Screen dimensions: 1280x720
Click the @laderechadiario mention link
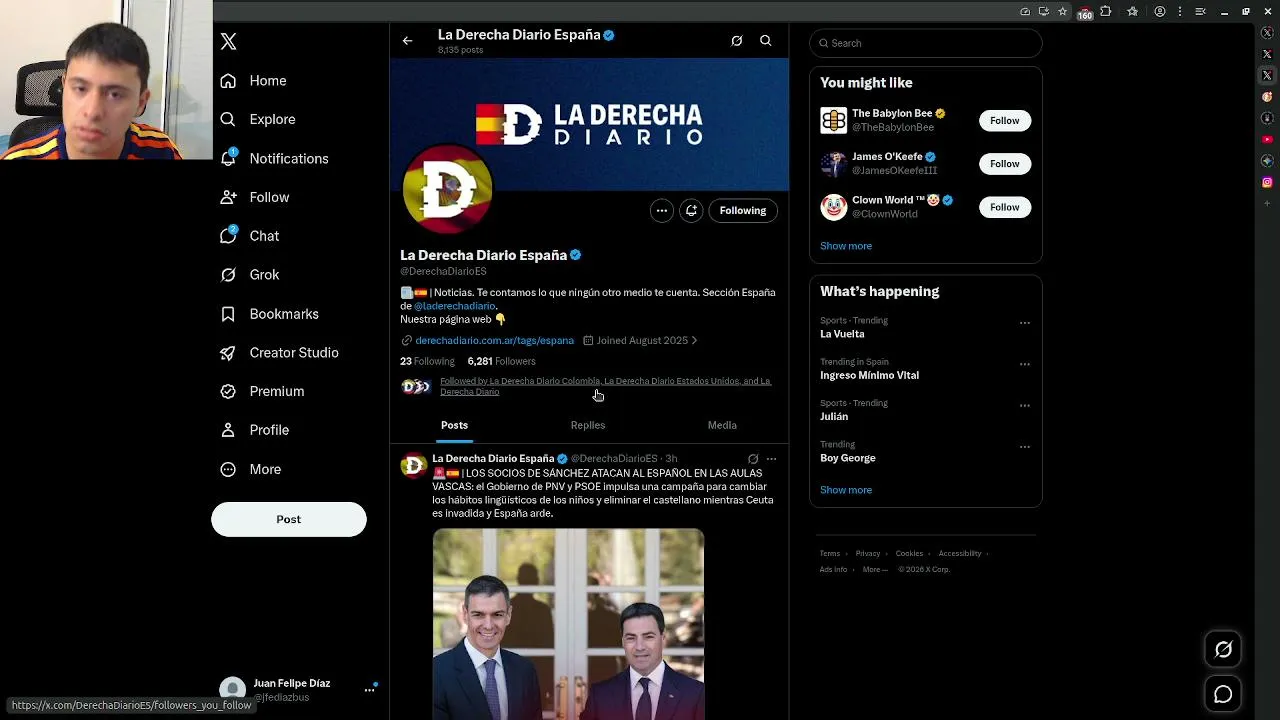pos(455,306)
